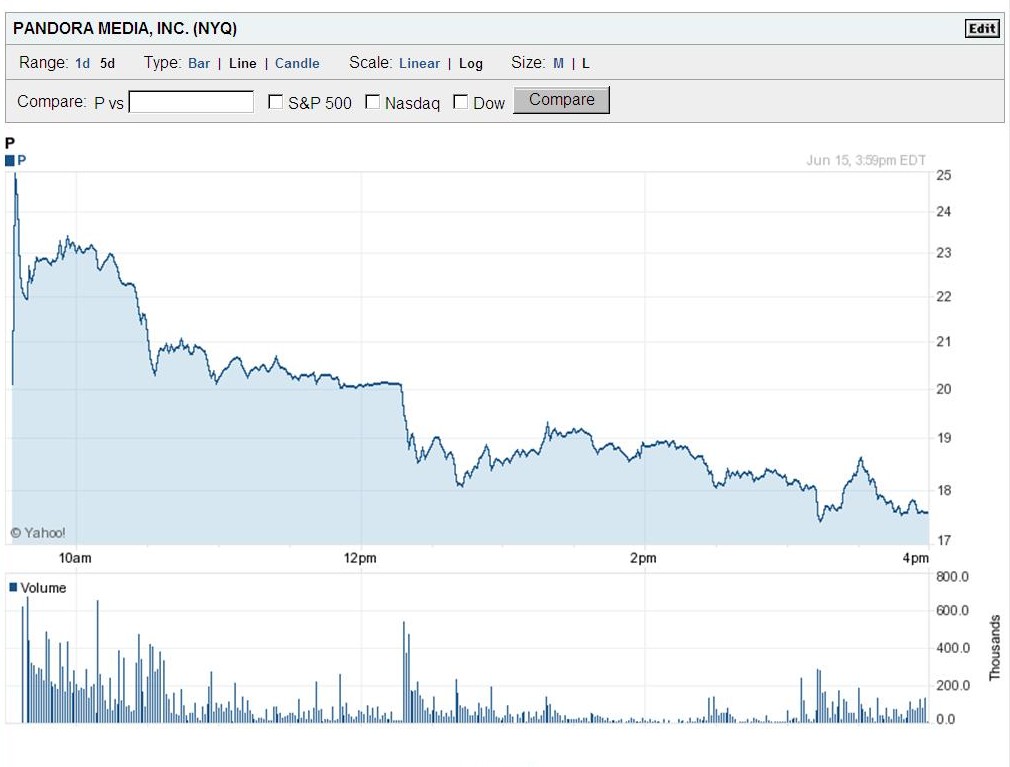Click the 20 price axis label

pos(944,389)
